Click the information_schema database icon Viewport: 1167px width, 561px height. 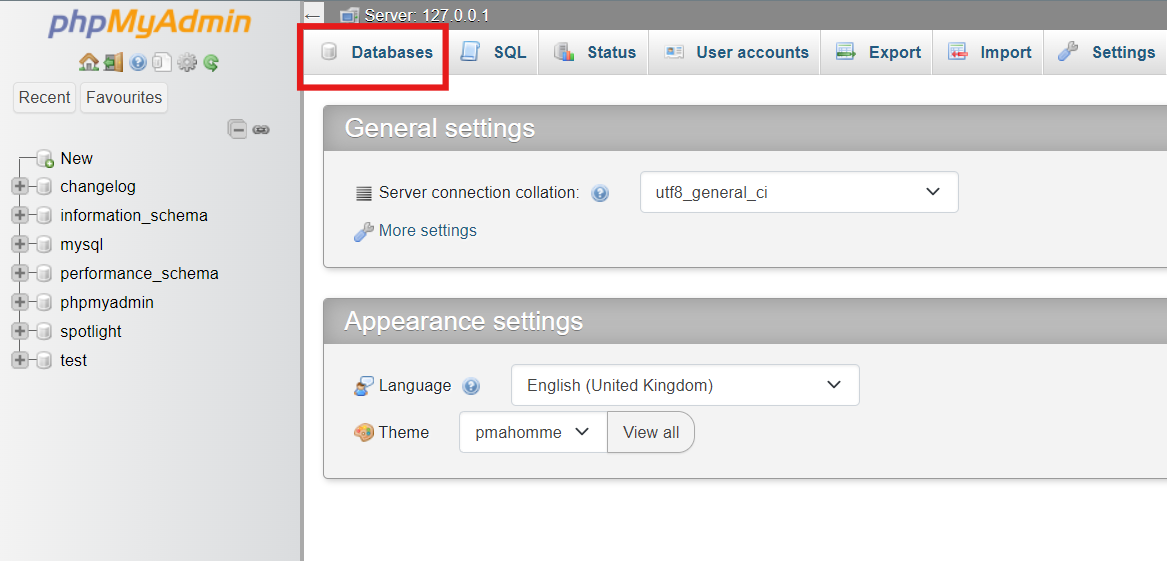point(44,216)
